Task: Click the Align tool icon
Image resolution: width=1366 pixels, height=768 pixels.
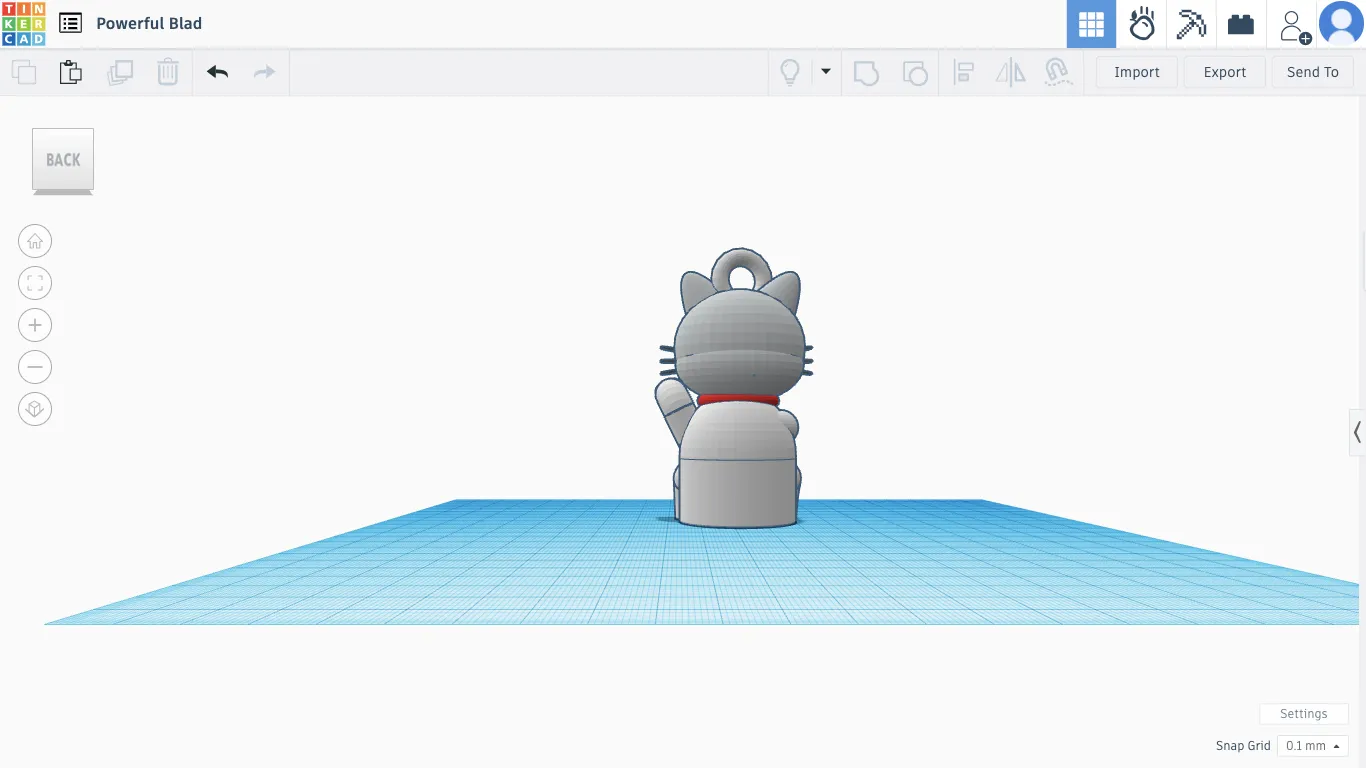Action: pyautogui.click(x=964, y=72)
